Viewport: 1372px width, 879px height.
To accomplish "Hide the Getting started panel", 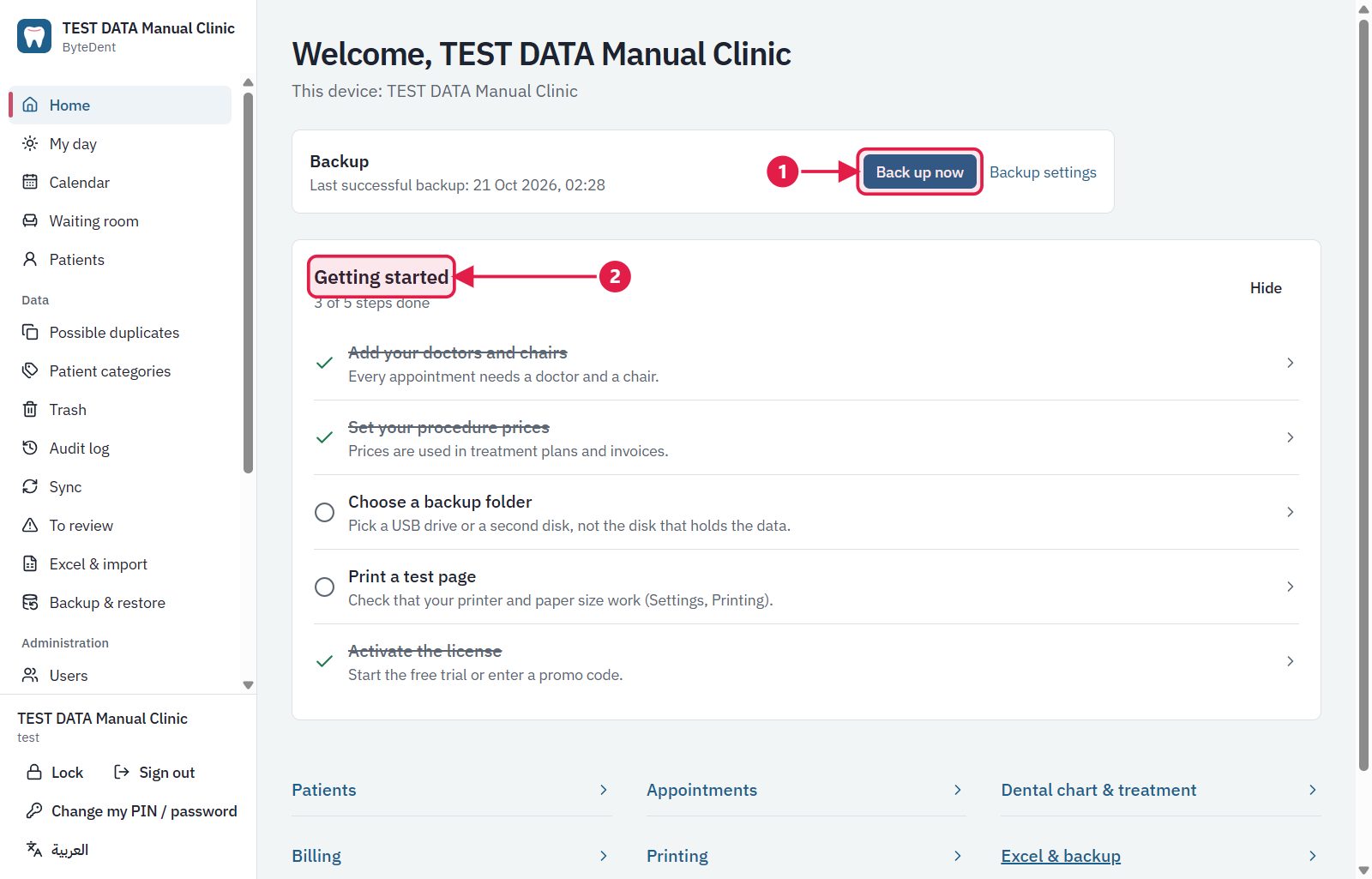I will click(1266, 288).
